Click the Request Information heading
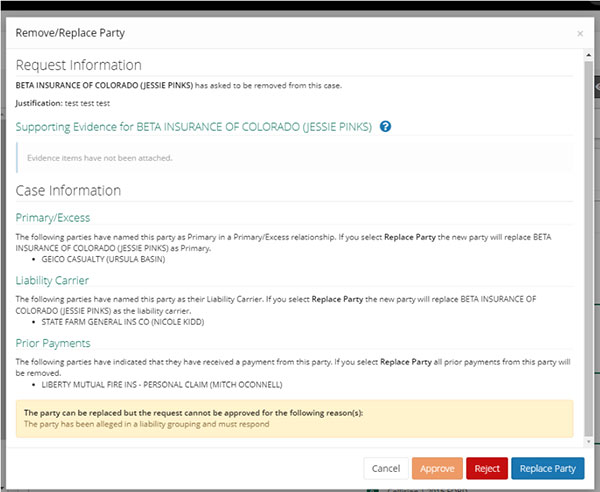 [78, 65]
